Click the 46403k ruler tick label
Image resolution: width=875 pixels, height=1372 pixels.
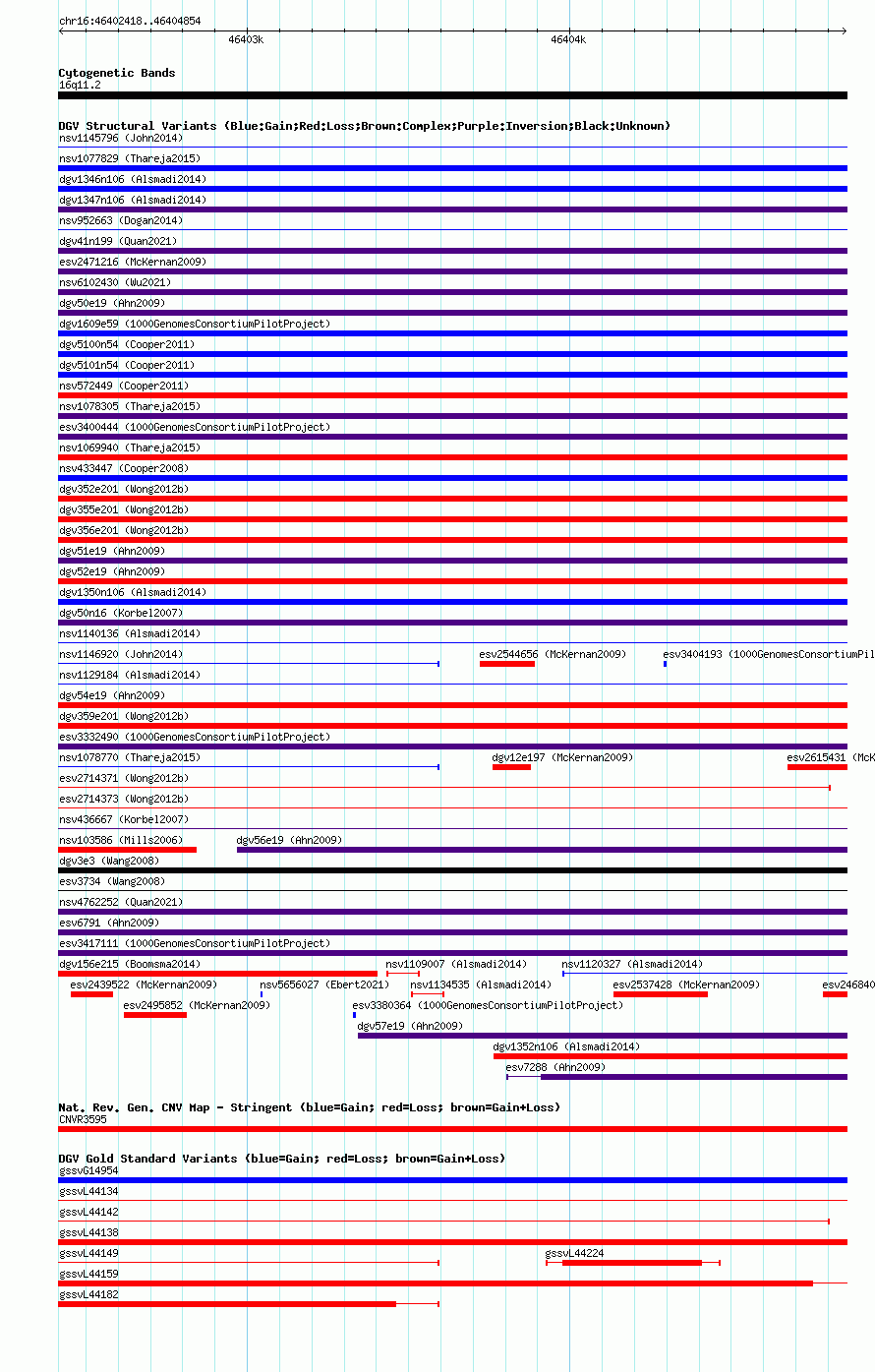pos(246,40)
